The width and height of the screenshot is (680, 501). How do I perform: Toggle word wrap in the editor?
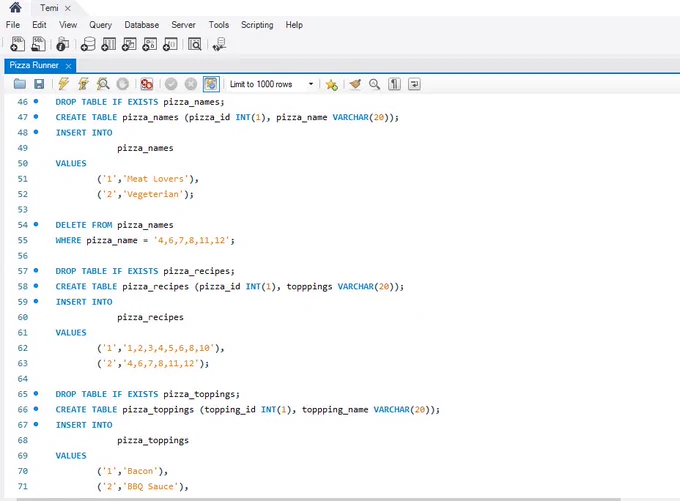click(414, 84)
